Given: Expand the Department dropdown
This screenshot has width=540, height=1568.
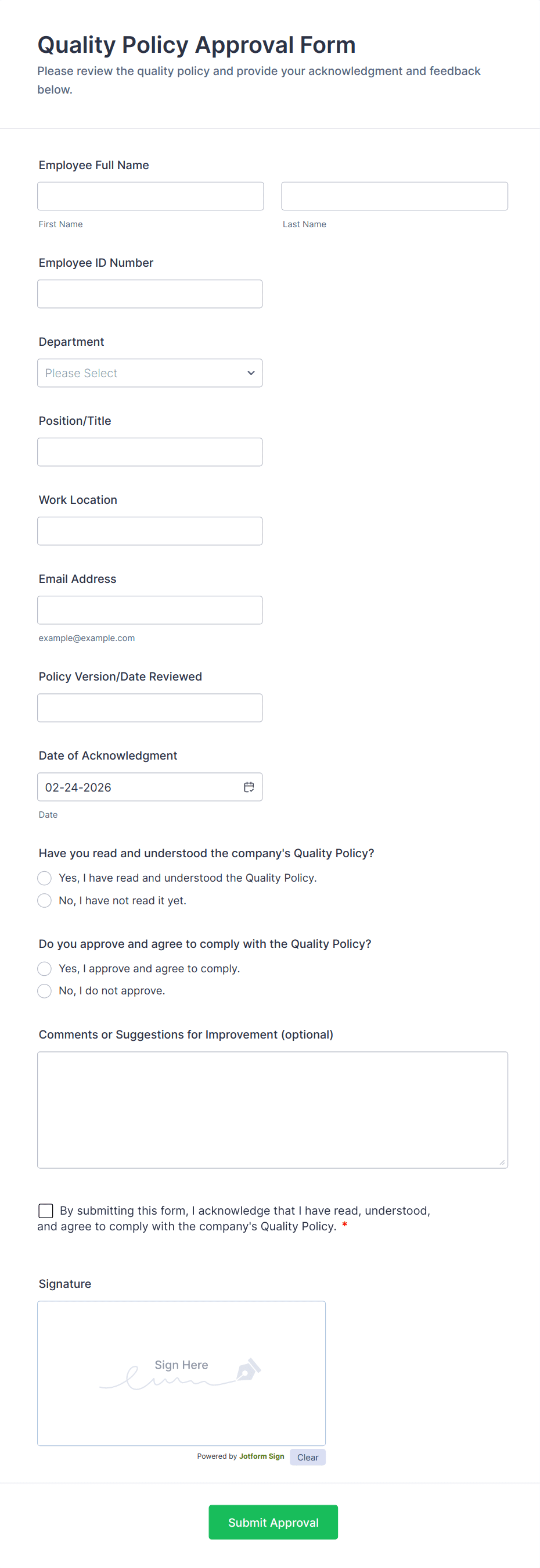Looking at the screenshot, I should coord(150,373).
